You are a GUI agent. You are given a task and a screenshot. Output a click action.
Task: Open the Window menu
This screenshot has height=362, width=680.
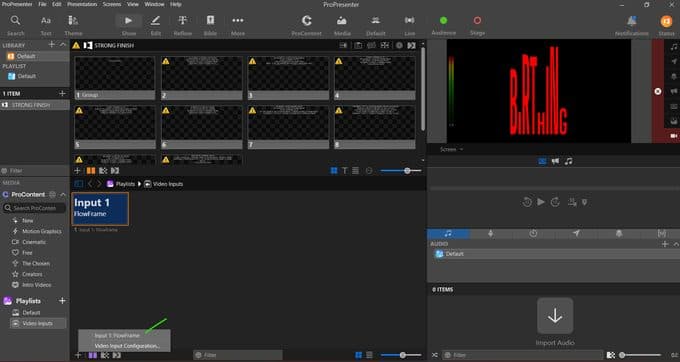click(154, 4)
